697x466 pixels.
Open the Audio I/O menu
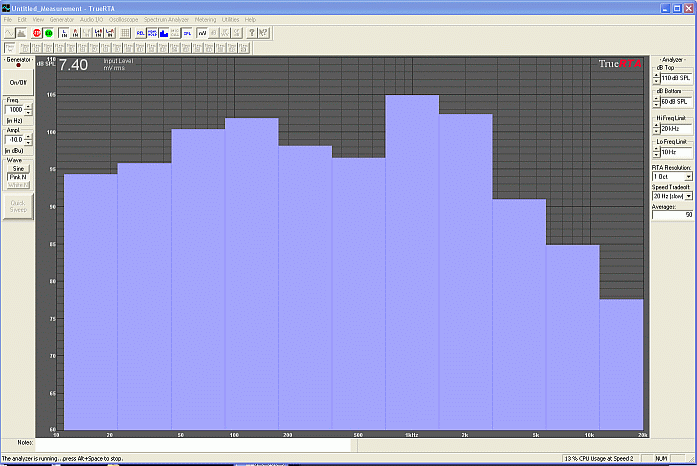pyautogui.click(x=89, y=19)
